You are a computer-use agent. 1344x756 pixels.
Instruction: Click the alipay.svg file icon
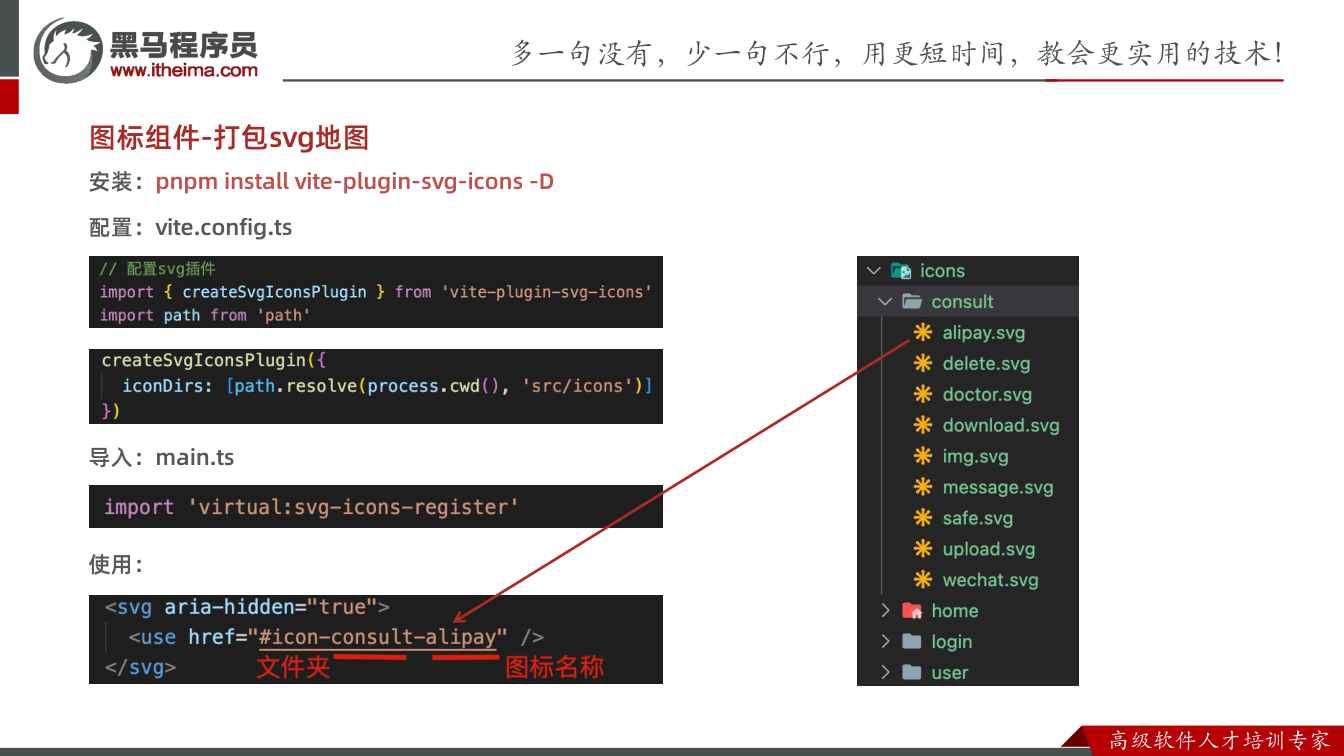[923, 333]
